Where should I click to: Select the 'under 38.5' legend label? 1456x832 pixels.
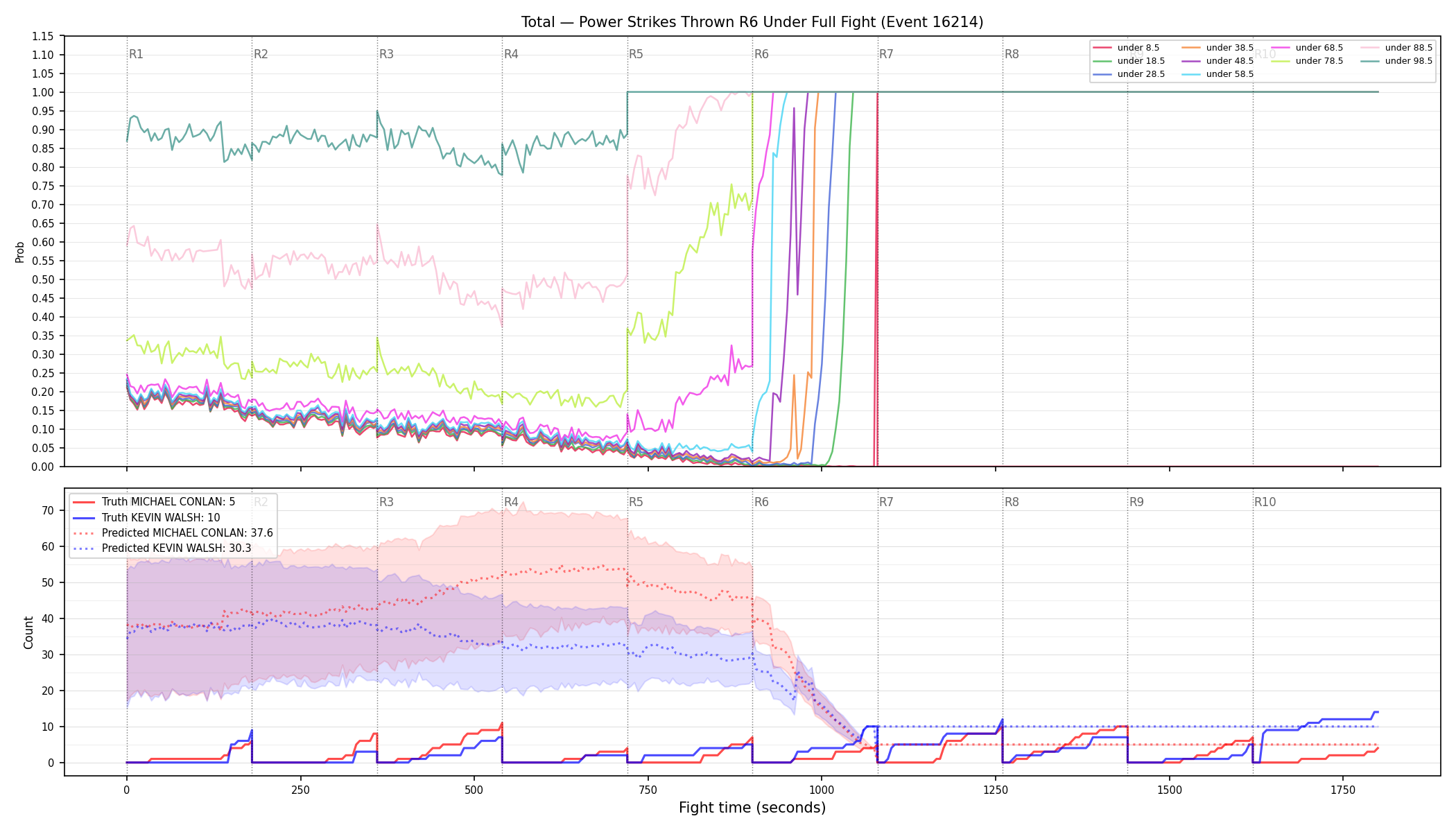(x=1229, y=48)
